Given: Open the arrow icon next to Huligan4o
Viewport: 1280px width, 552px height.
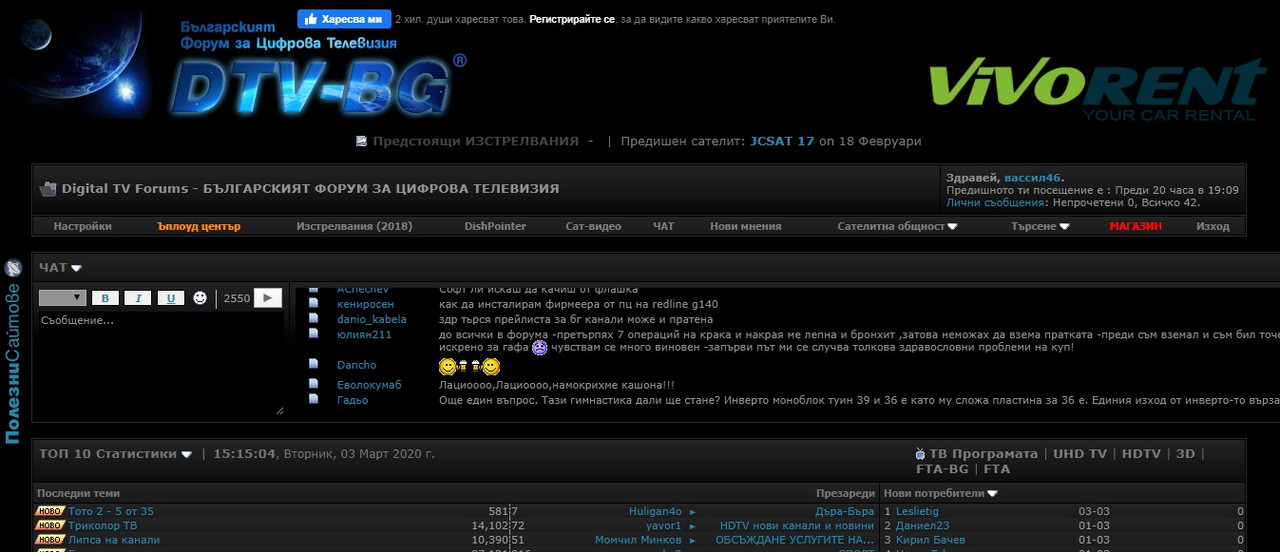Looking at the screenshot, I should [692, 512].
